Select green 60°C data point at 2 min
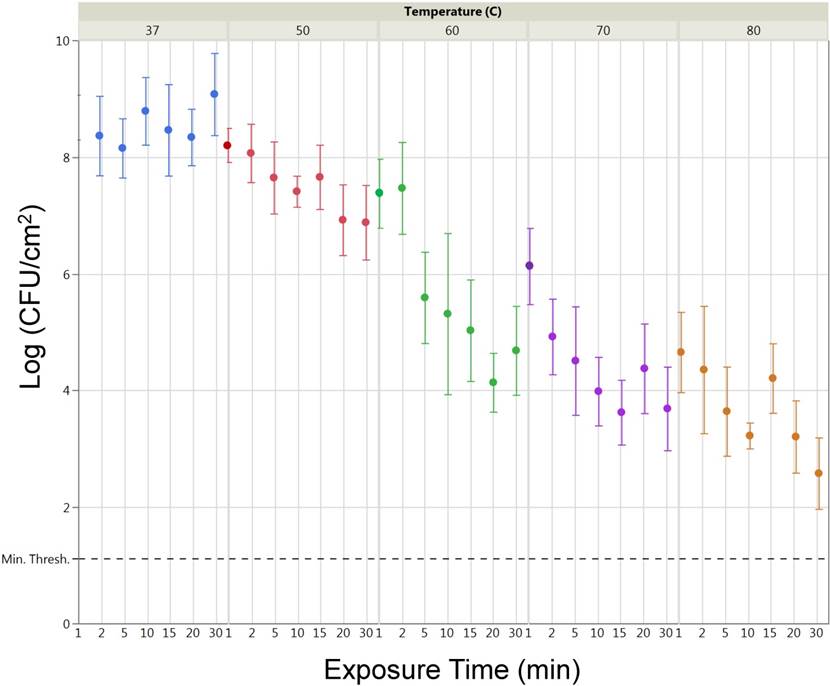This screenshot has width=830, height=686. (x=402, y=188)
